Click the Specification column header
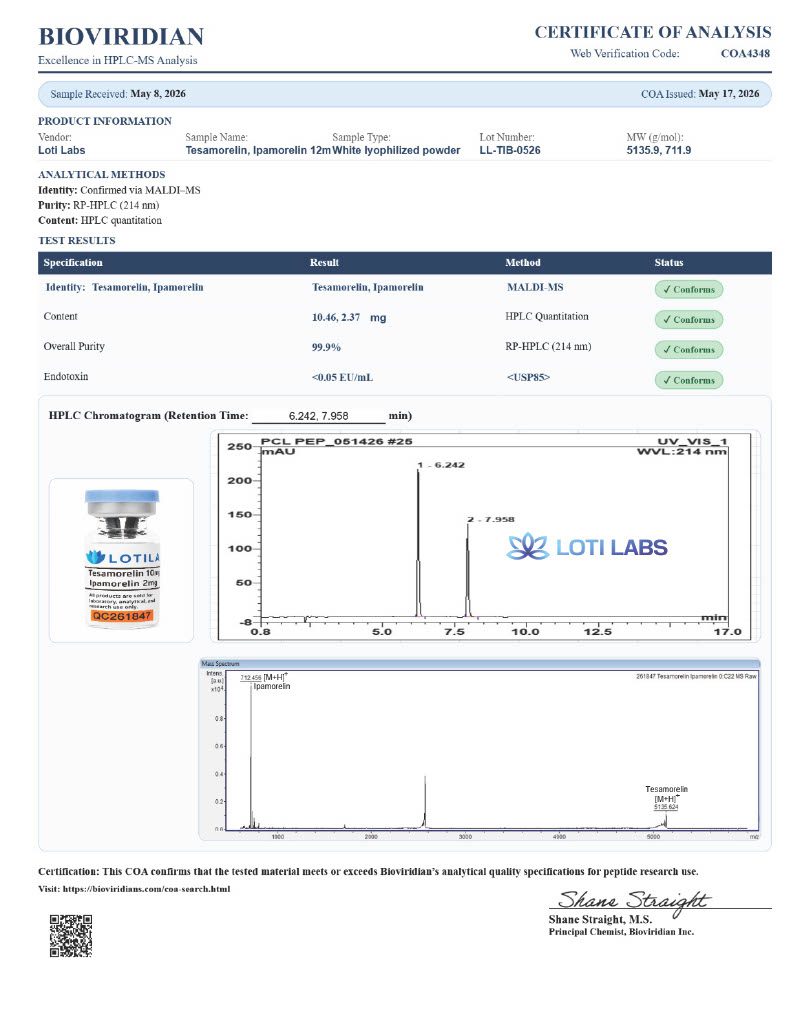Screen dimensions: 791x1024 [73, 263]
